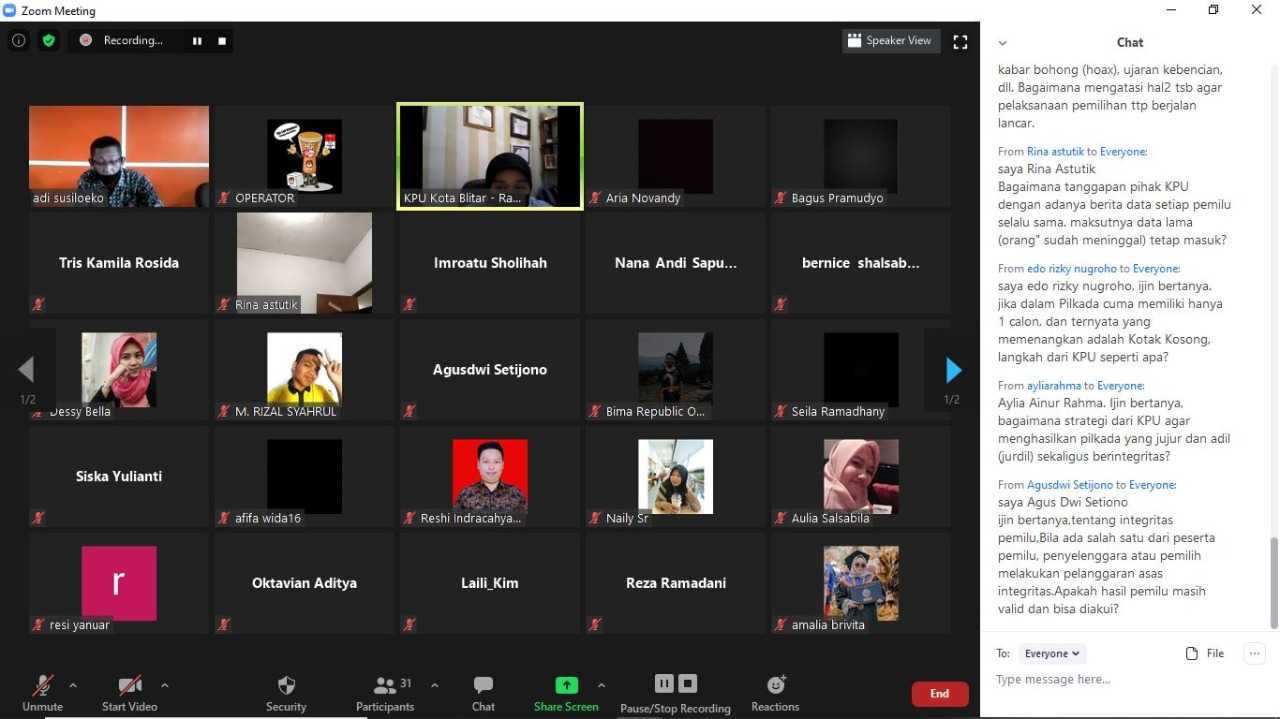Unmute the microphone
Screen dimensions: 1280x719
tap(42, 686)
